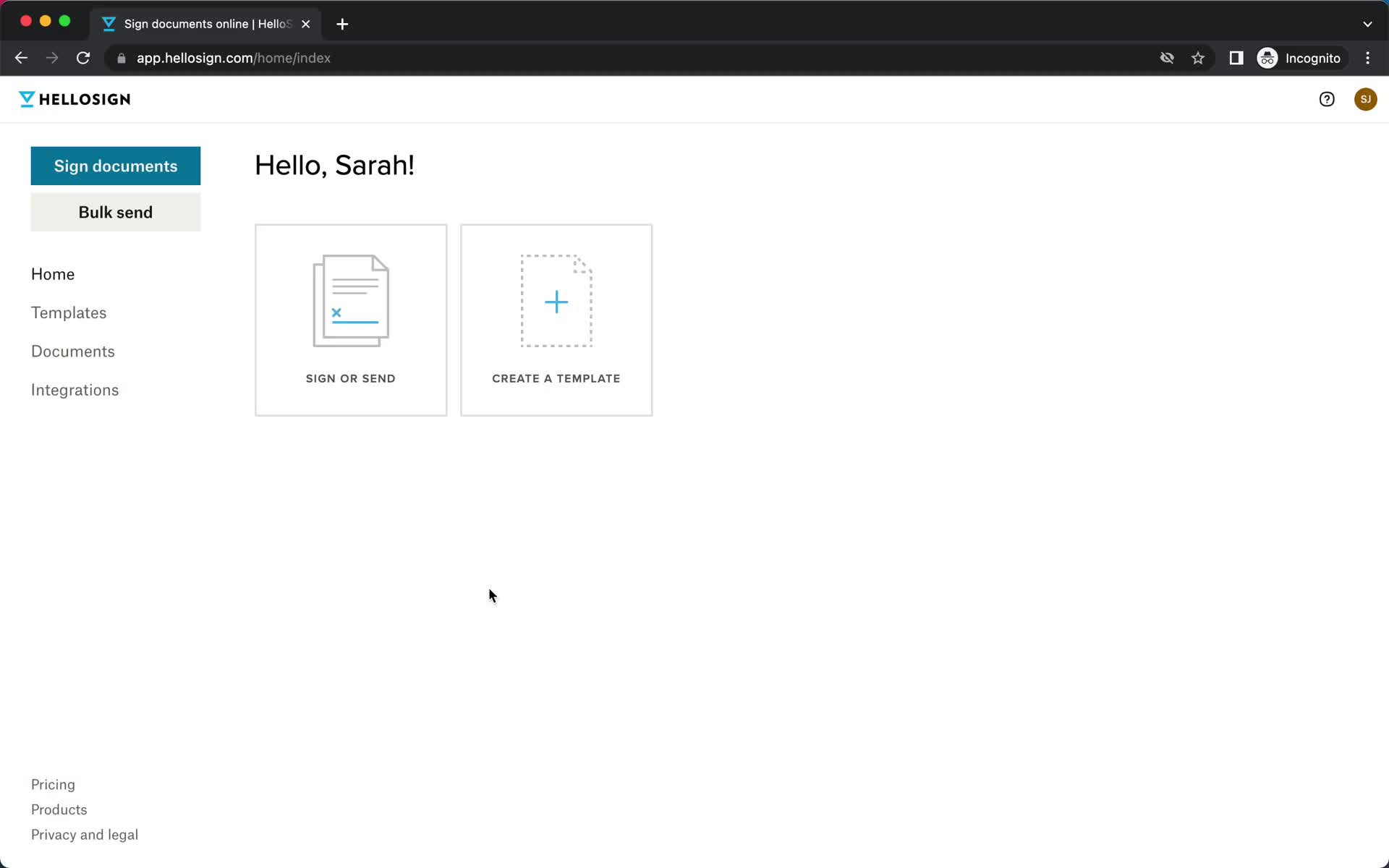The height and width of the screenshot is (868, 1389).
Task: Click the Privacy And Legal footer link
Action: click(x=84, y=834)
